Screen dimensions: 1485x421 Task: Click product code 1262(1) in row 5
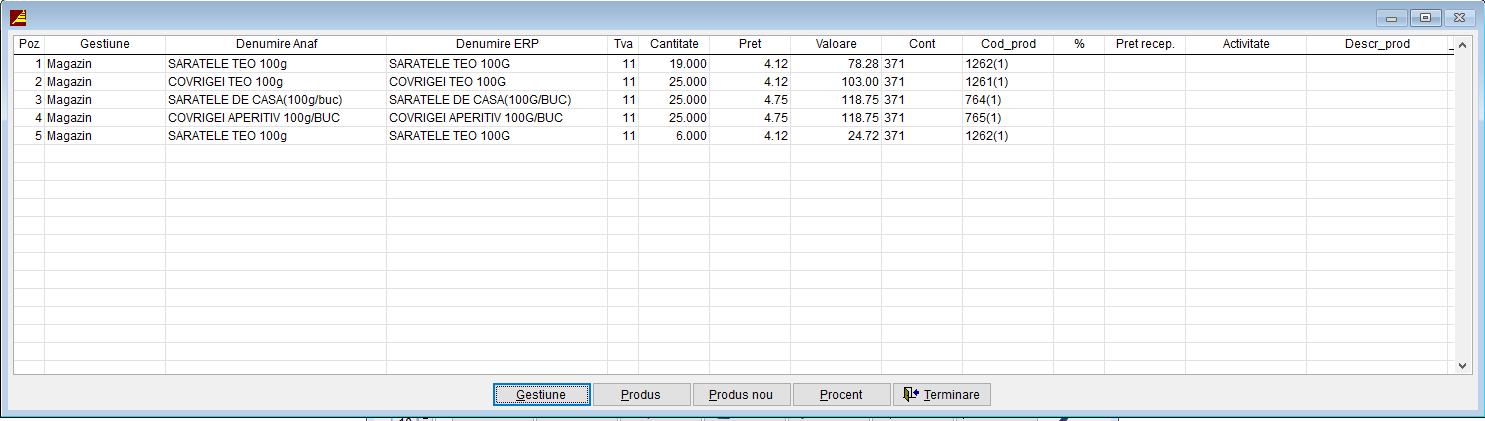(x=986, y=136)
